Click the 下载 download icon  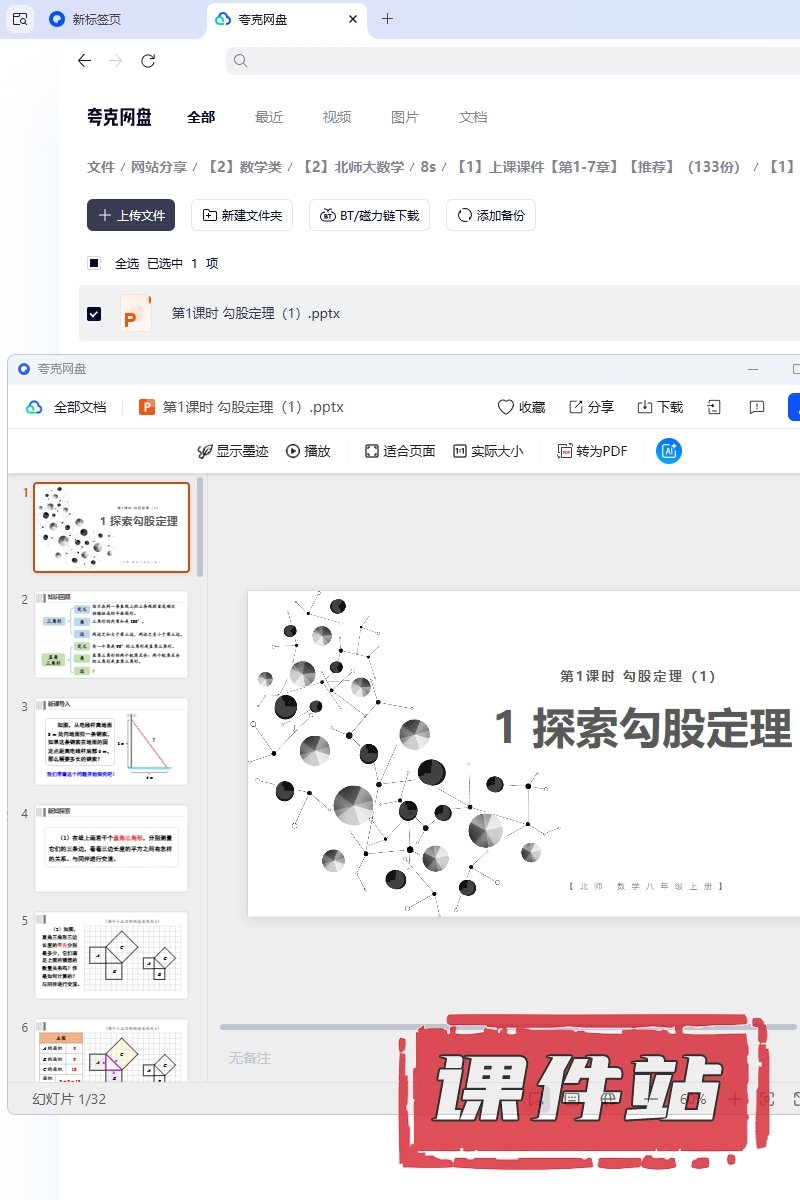pyautogui.click(x=645, y=407)
